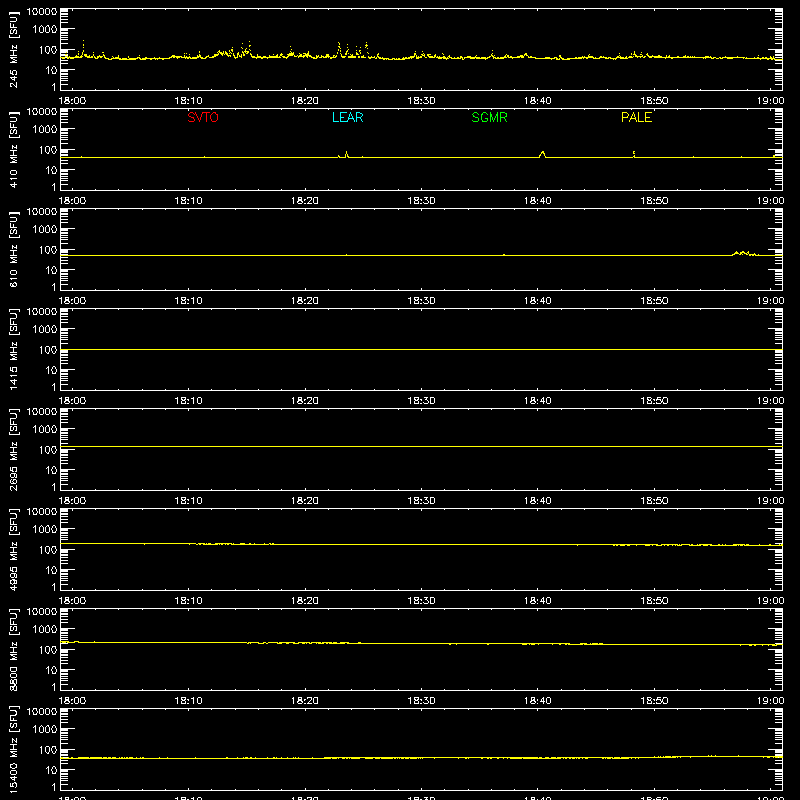Click the 610 MHz bump just before 19:00
Screen dimensions: 800x800
[x=744, y=253]
